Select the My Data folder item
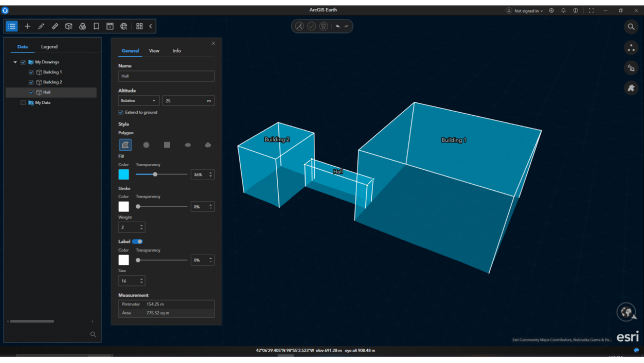This screenshot has height=363, width=644. (43, 103)
